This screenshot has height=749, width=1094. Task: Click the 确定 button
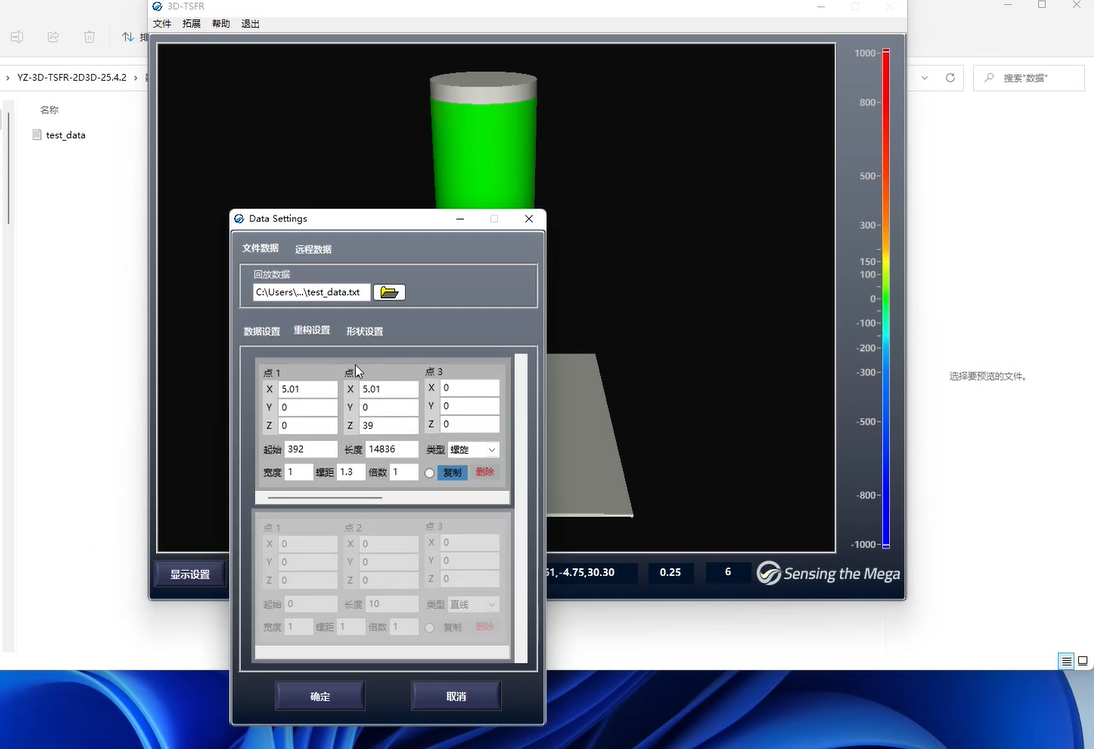click(320, 696)
